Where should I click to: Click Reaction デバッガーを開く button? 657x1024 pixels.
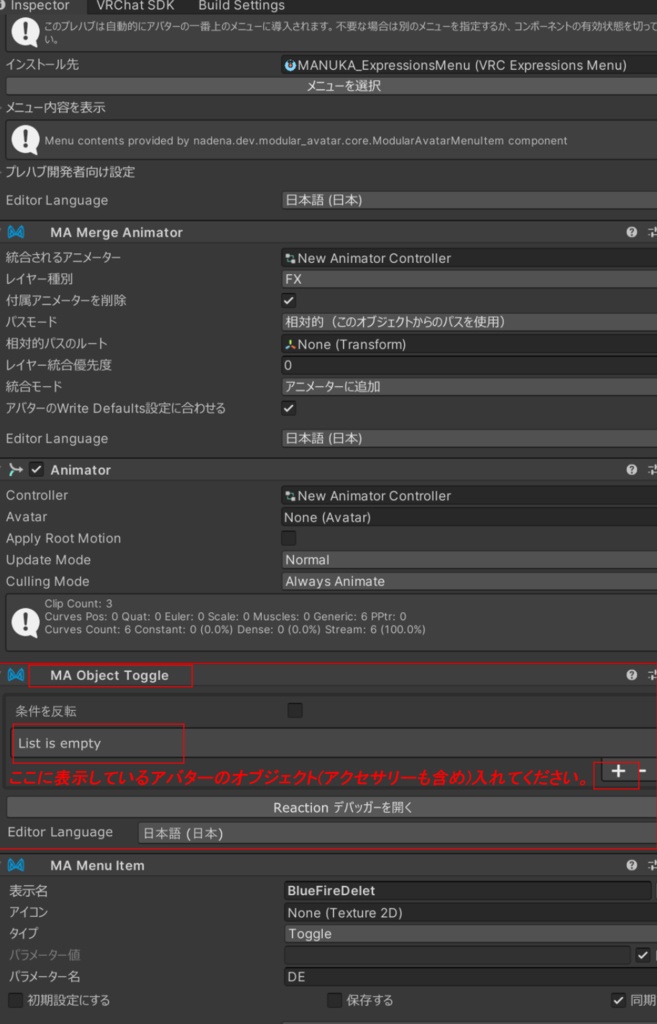click(x=332, y=807)
